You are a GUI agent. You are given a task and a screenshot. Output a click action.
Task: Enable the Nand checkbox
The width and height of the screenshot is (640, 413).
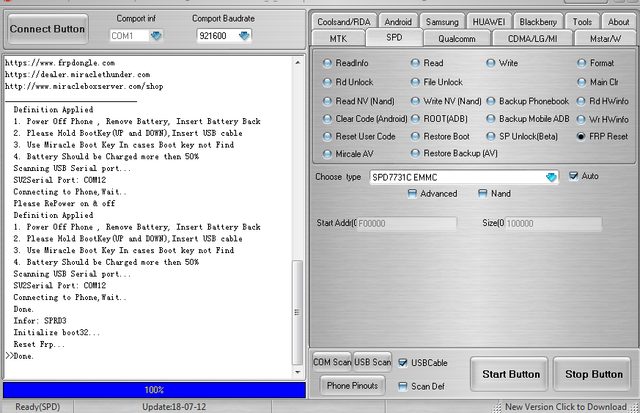(x=482, y=193)
